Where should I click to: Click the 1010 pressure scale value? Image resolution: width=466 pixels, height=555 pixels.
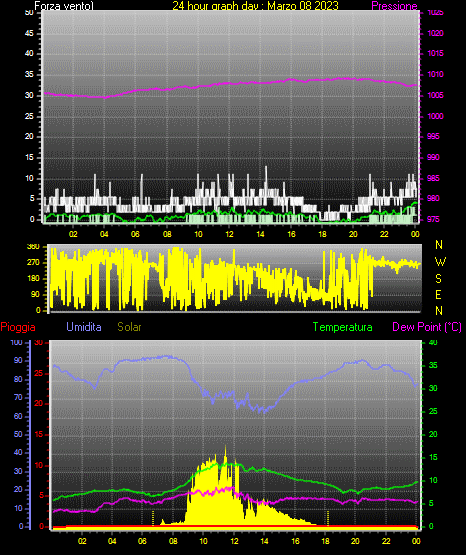[x=436, y=74]
